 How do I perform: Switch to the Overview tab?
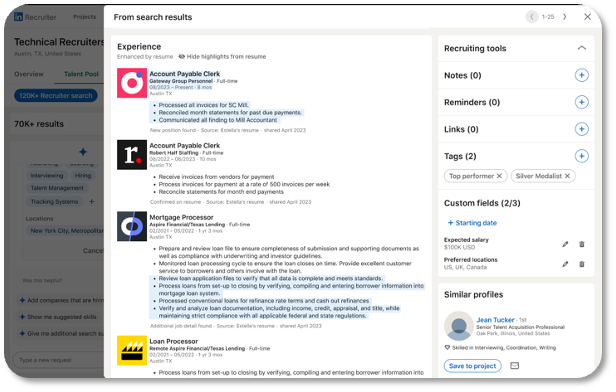click(x=29, y=74)
